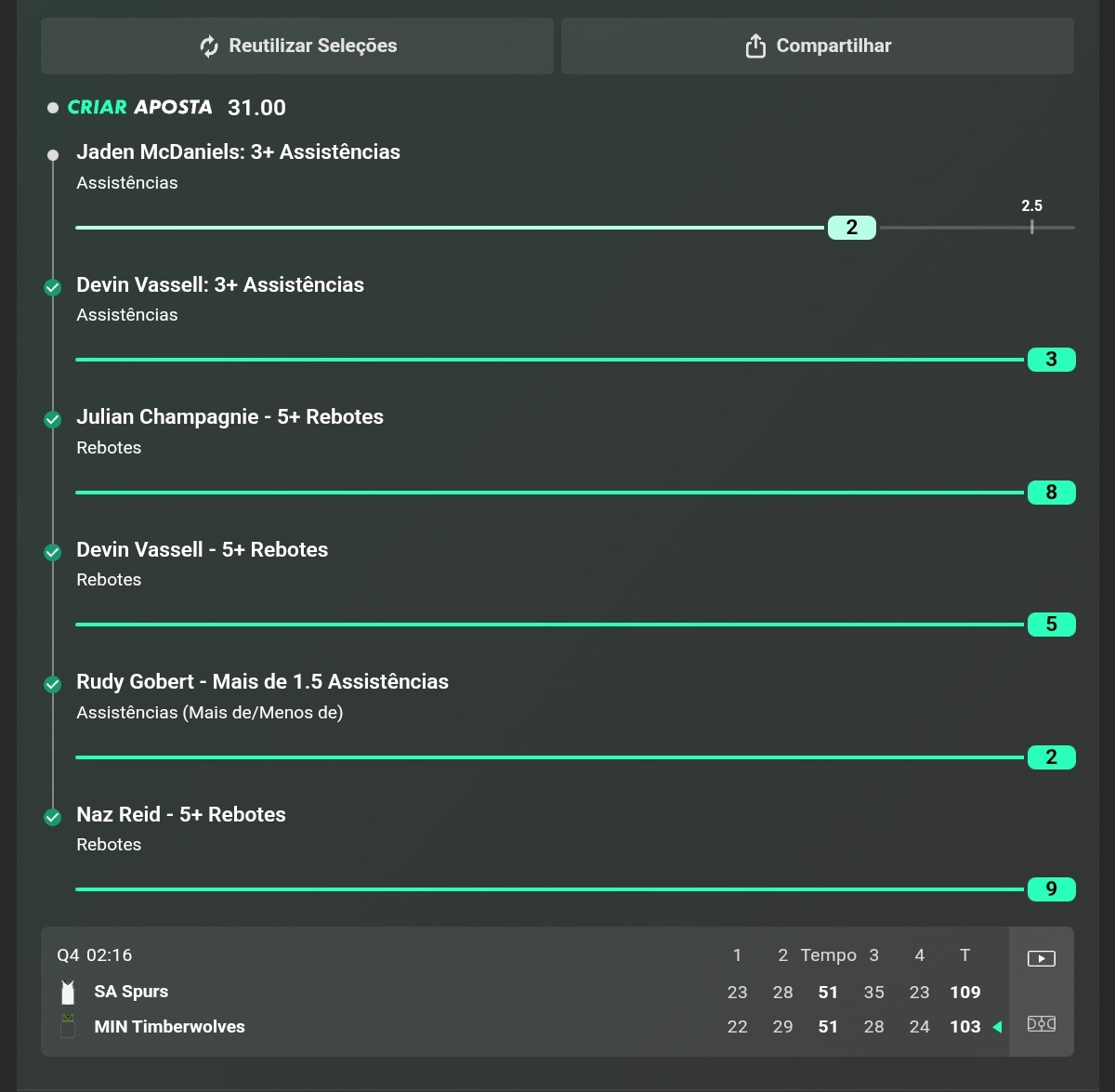Select Rudy Gobert - Mais de 1.5 Assistências

coord(262,682)
